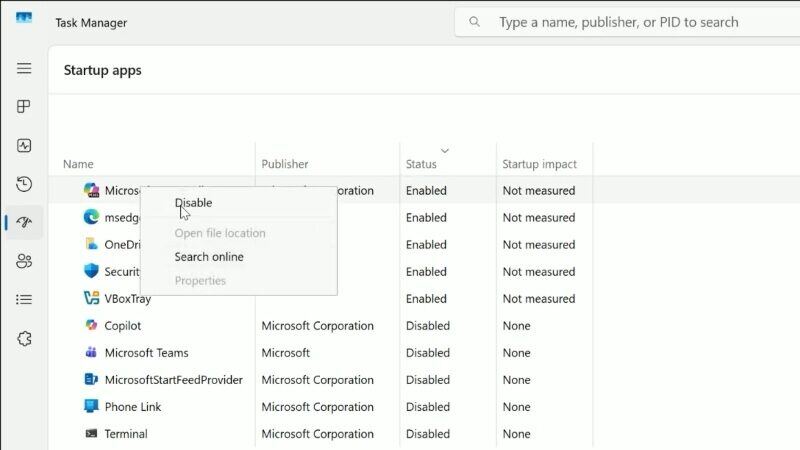This screenshot has height=450, width=800.
Task: Click Enabled status for VBoxTray
Action: click(426, 298)
